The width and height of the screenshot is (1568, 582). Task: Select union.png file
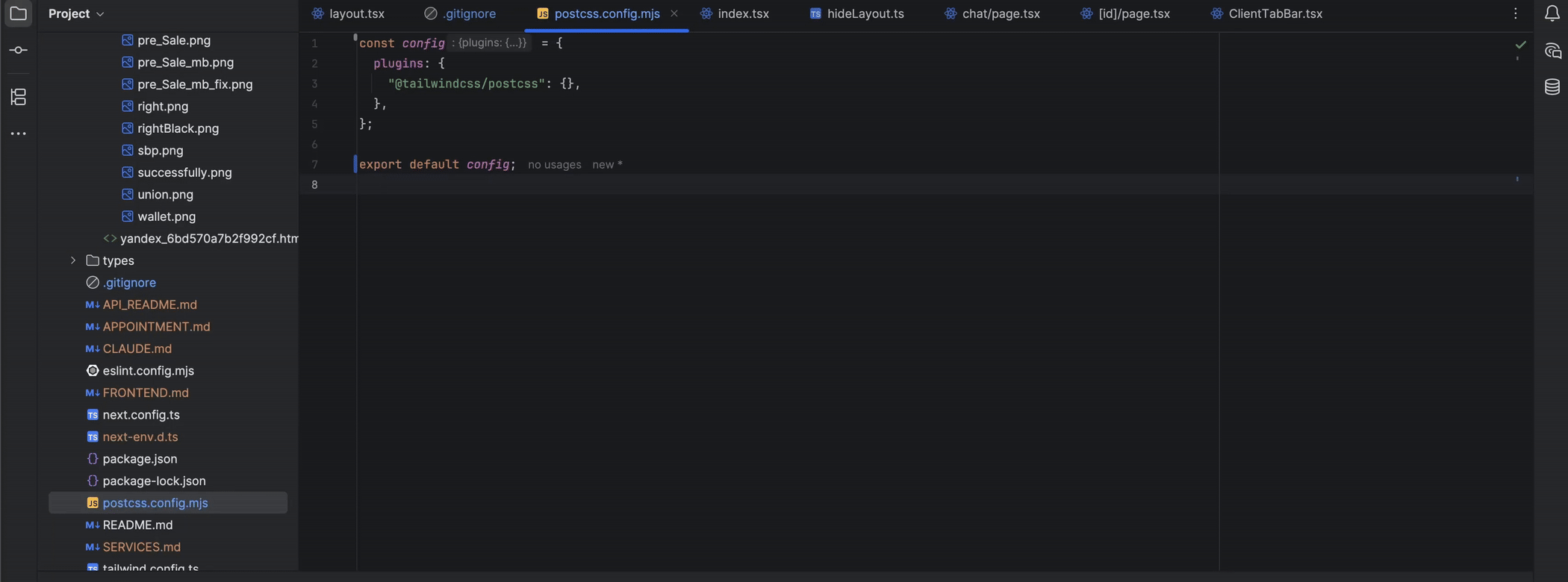[165, 195]
